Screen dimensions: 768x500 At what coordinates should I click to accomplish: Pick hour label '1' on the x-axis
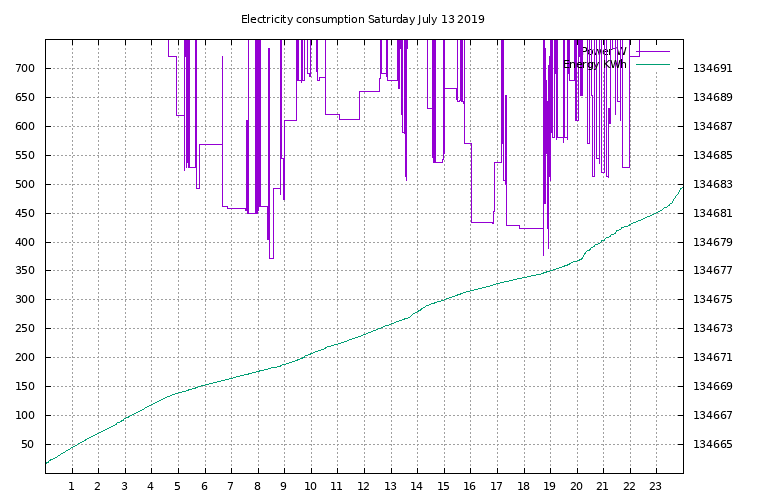point(72,486)
